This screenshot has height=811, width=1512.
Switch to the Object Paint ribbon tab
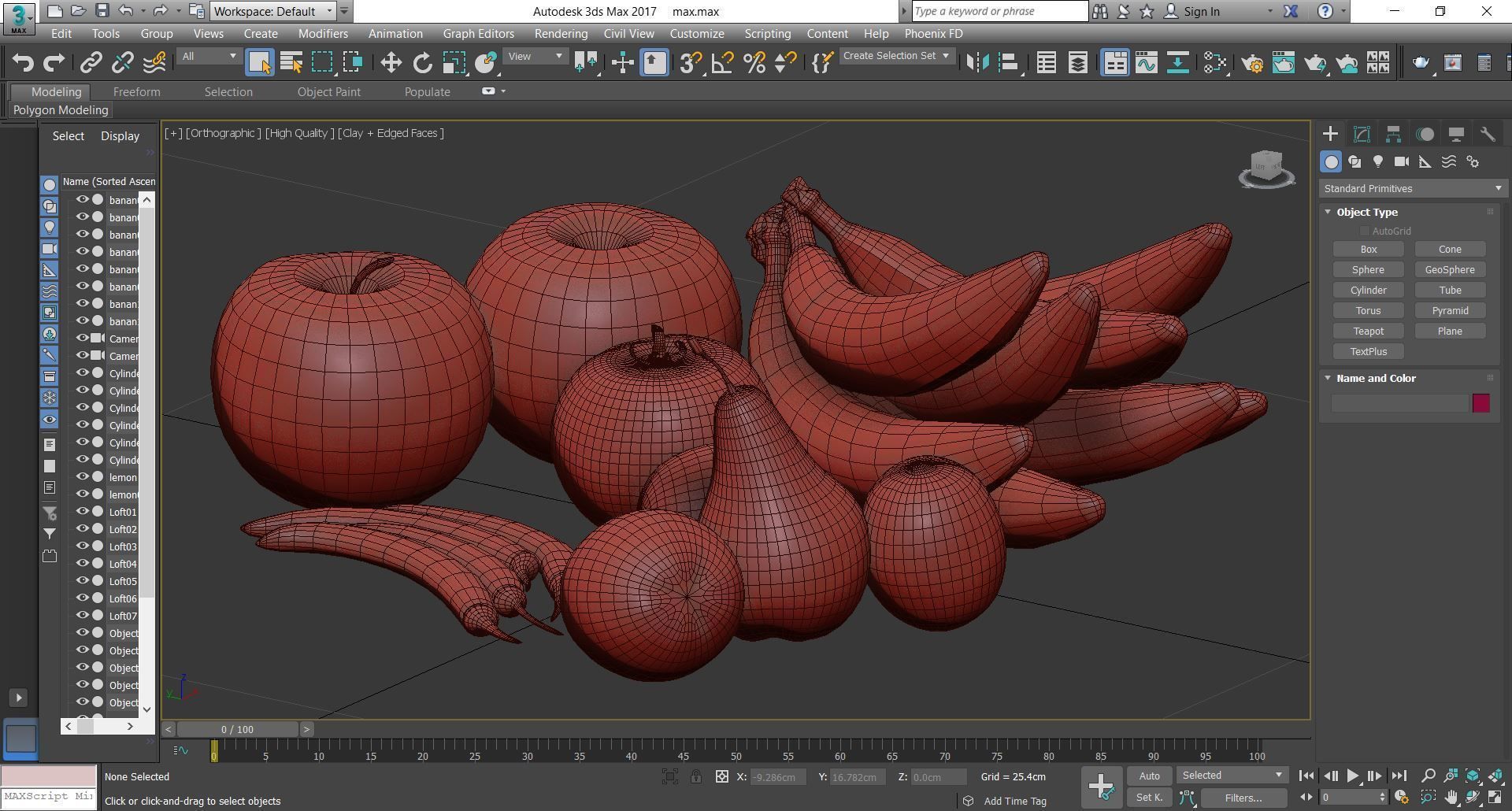click(328, 92)
